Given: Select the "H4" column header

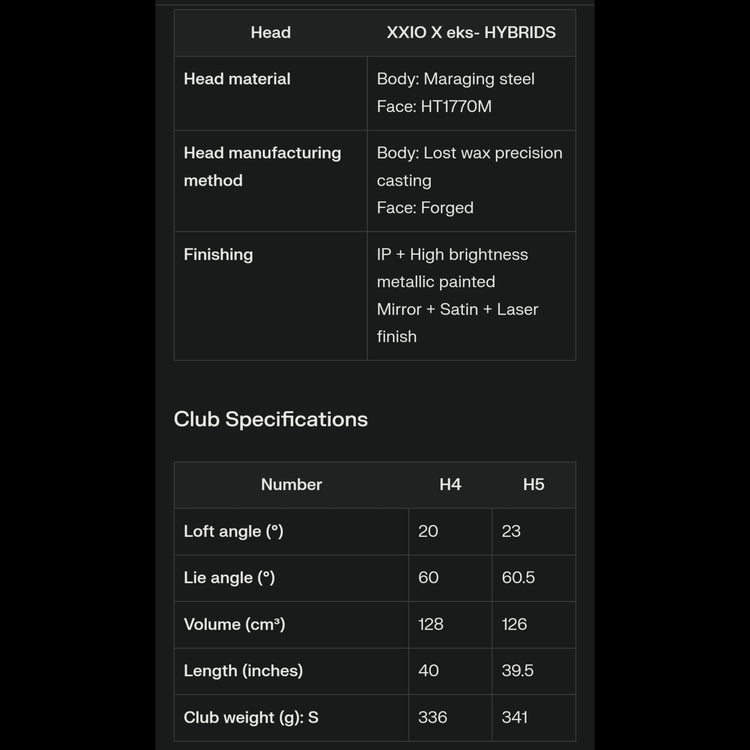Looking at the screenshot, I should (x=450, y=485).
